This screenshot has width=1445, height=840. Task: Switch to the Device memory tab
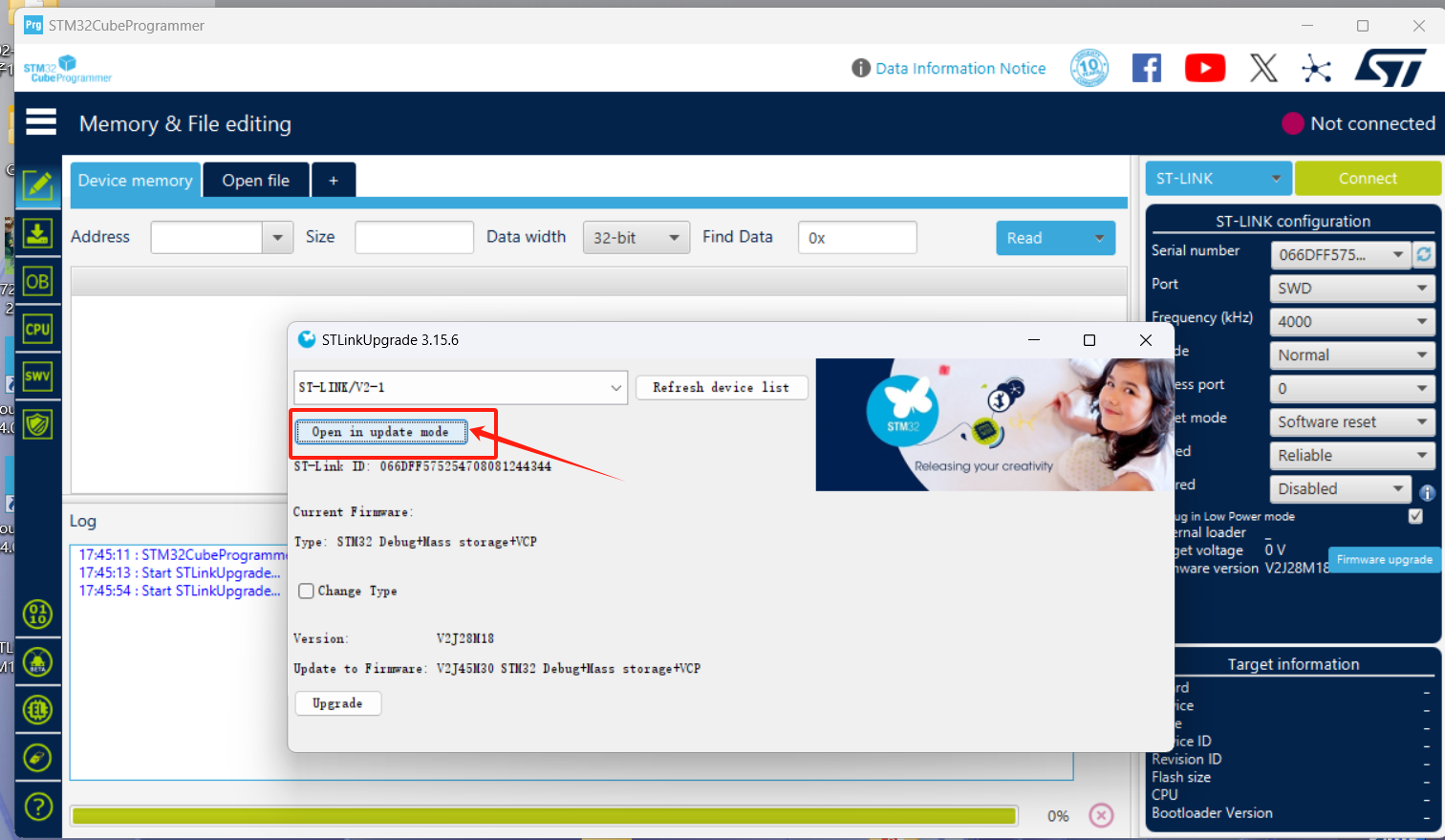[136, 180]
